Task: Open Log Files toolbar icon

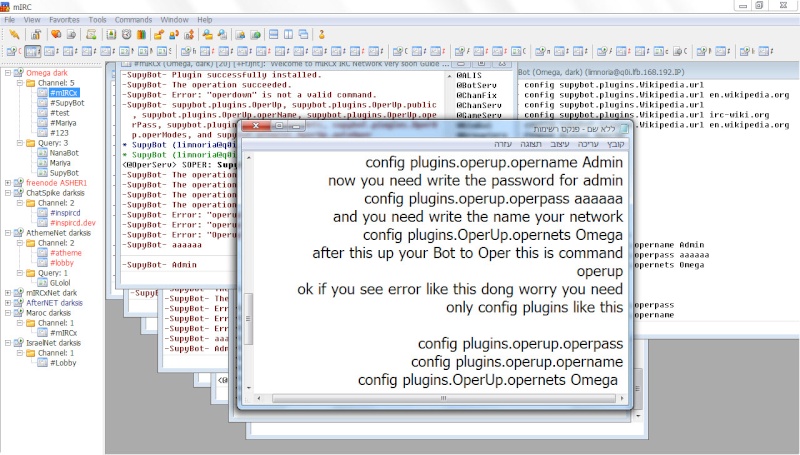Action: click(x=222, y=35)
